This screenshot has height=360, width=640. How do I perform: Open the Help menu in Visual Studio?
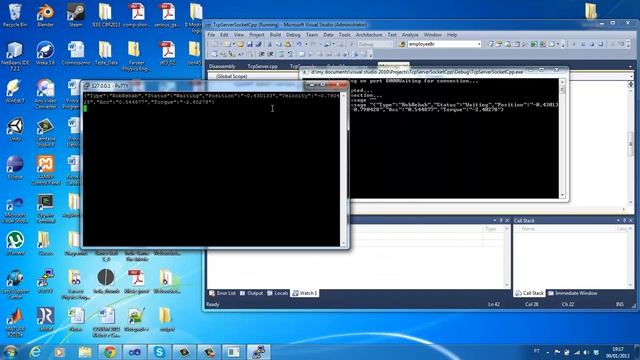click(451, 35)
